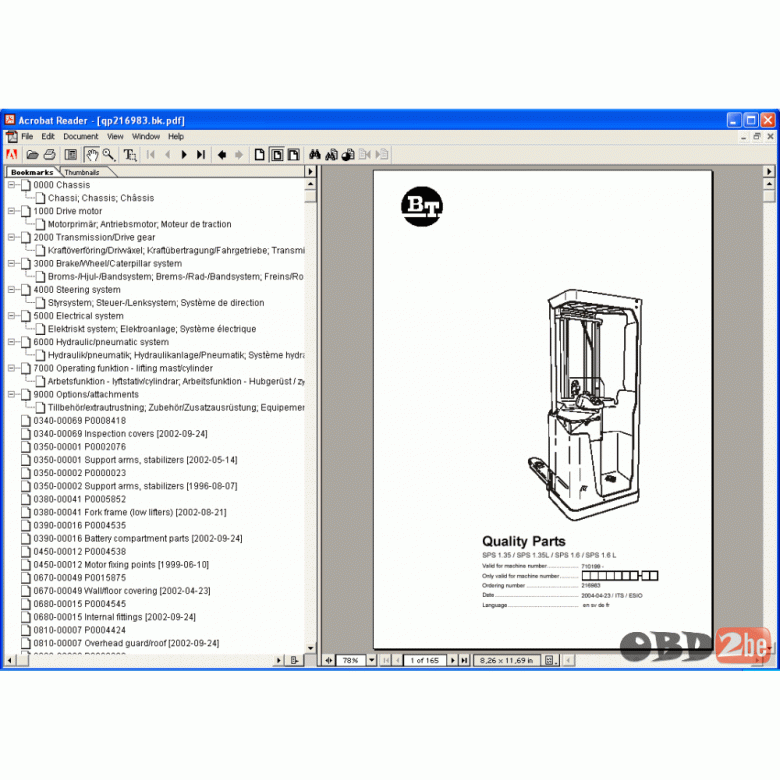Switch to the Thumbnails tab
The height and width of the screenshot is (780, 780).
(x=82, y=172)
